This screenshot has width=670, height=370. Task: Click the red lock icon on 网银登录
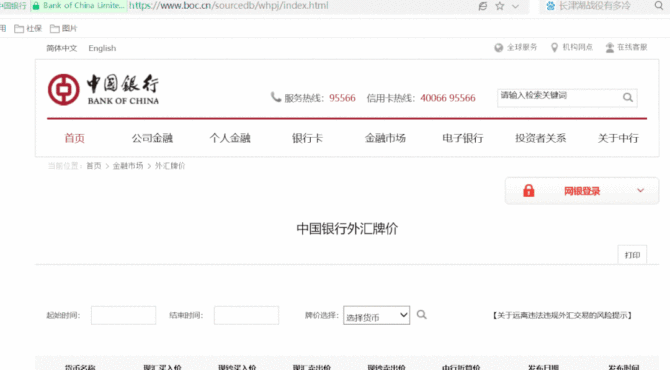click(x=529, y=191)
